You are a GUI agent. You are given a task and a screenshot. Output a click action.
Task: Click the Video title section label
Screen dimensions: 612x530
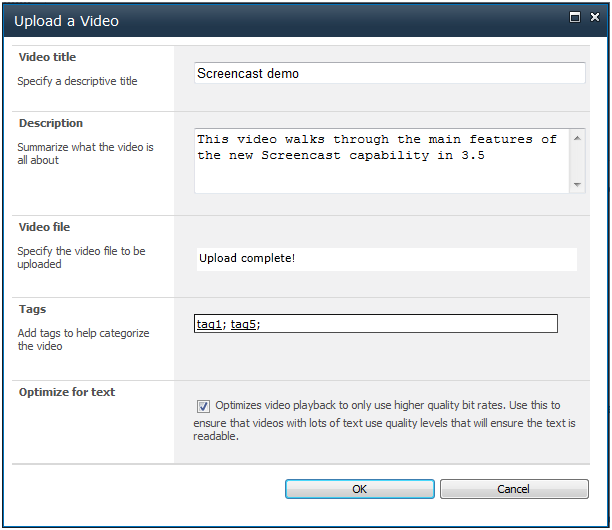click(x=47, y=57)
